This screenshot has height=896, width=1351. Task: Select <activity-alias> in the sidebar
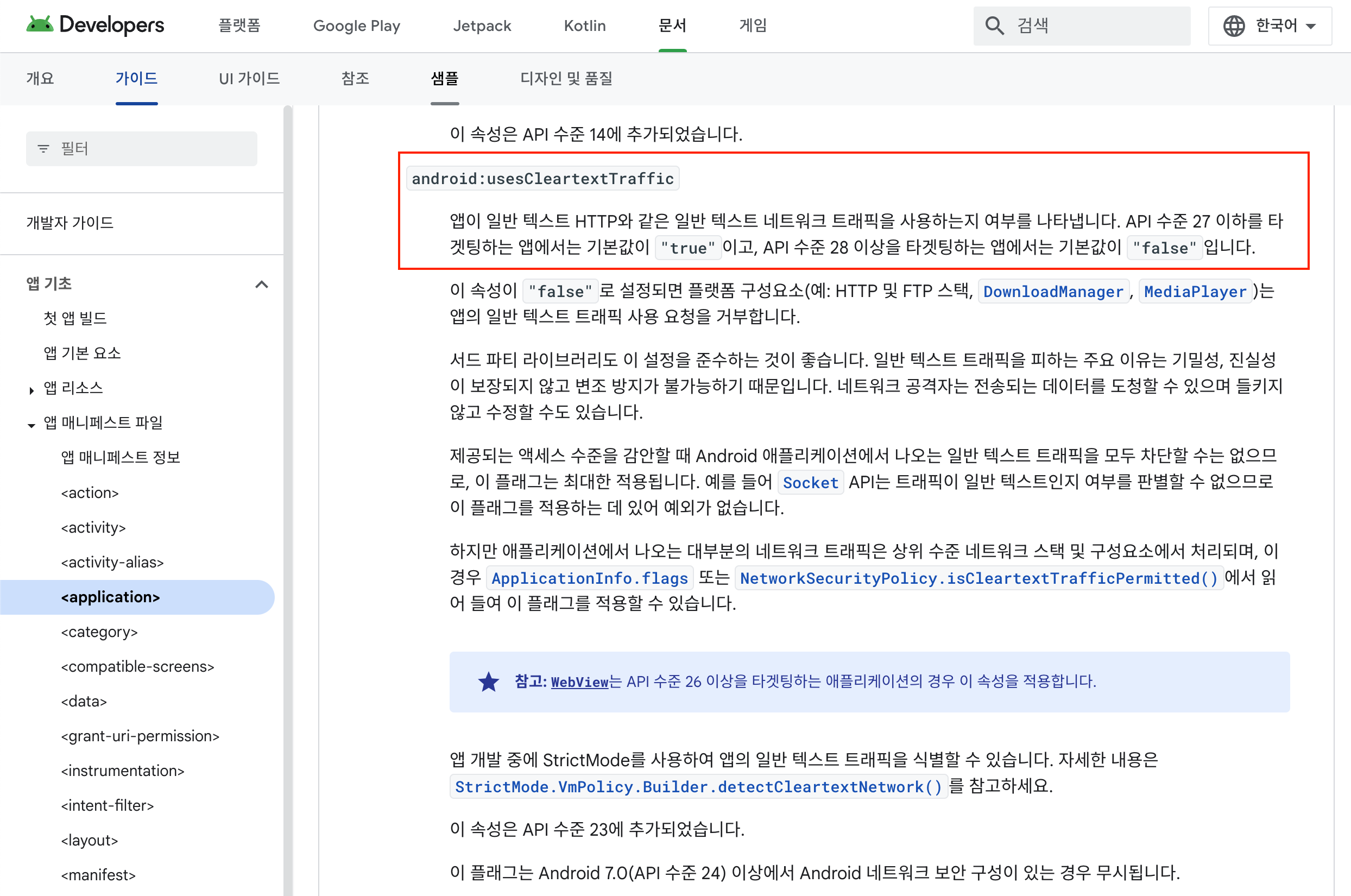[112, 562]
